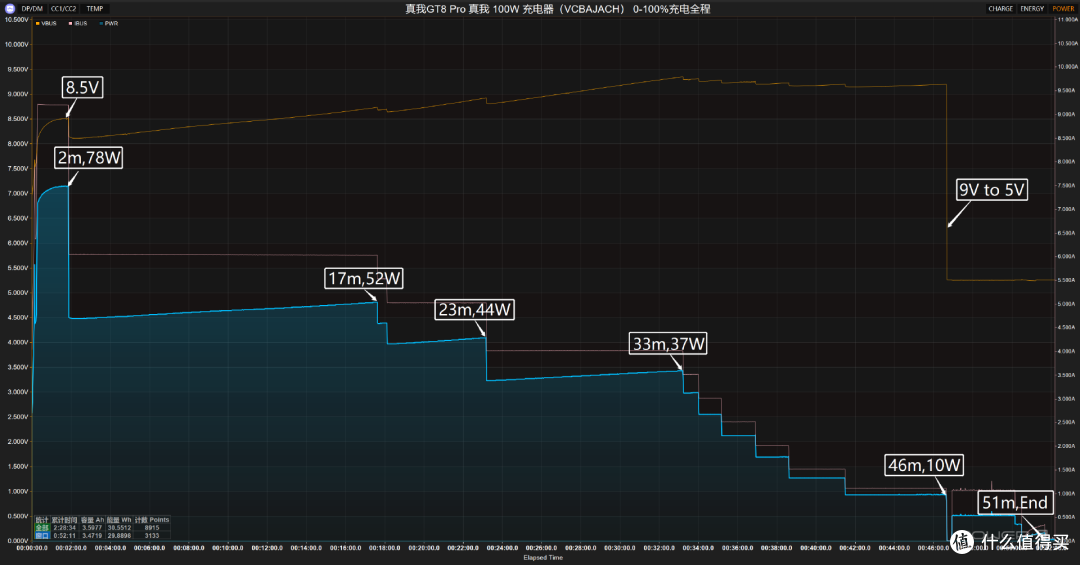The width and height of the screenshot is (1080, 565).
Task: Click the 00:16:00.0 time axis tick
Action: [345, 548]
